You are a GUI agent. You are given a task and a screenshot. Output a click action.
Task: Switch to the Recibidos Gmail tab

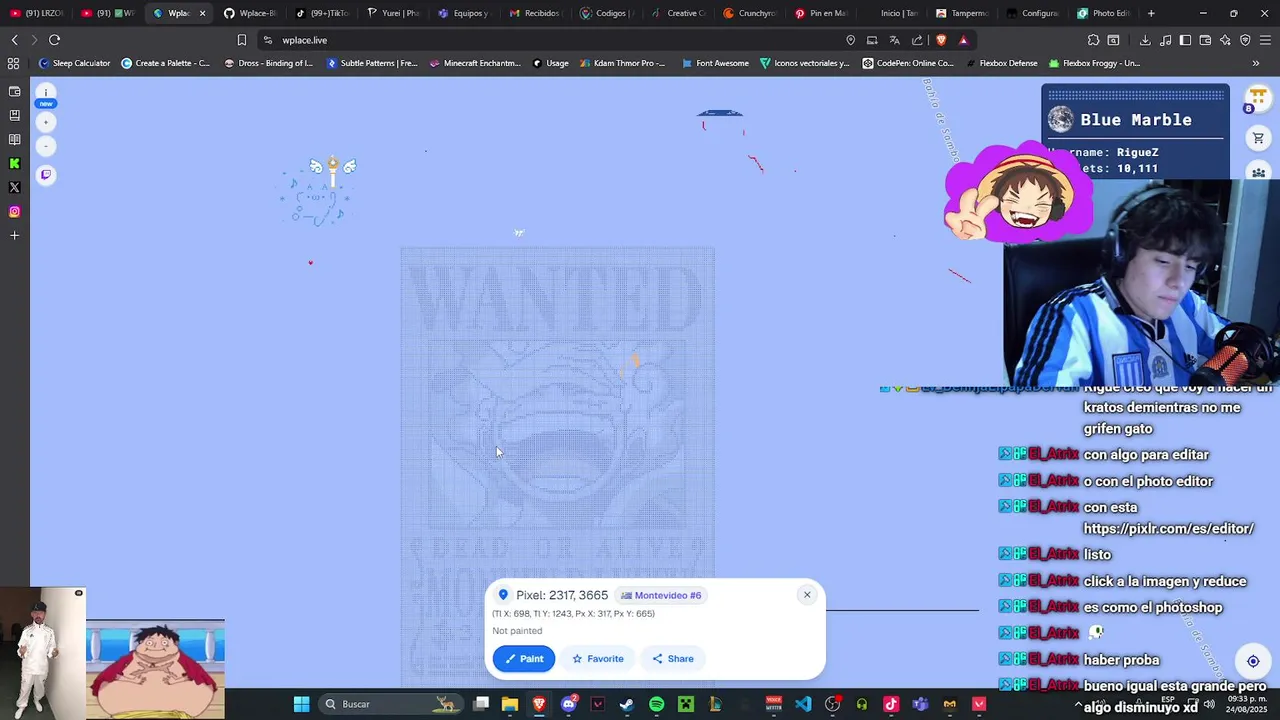[x=536, y=13]
